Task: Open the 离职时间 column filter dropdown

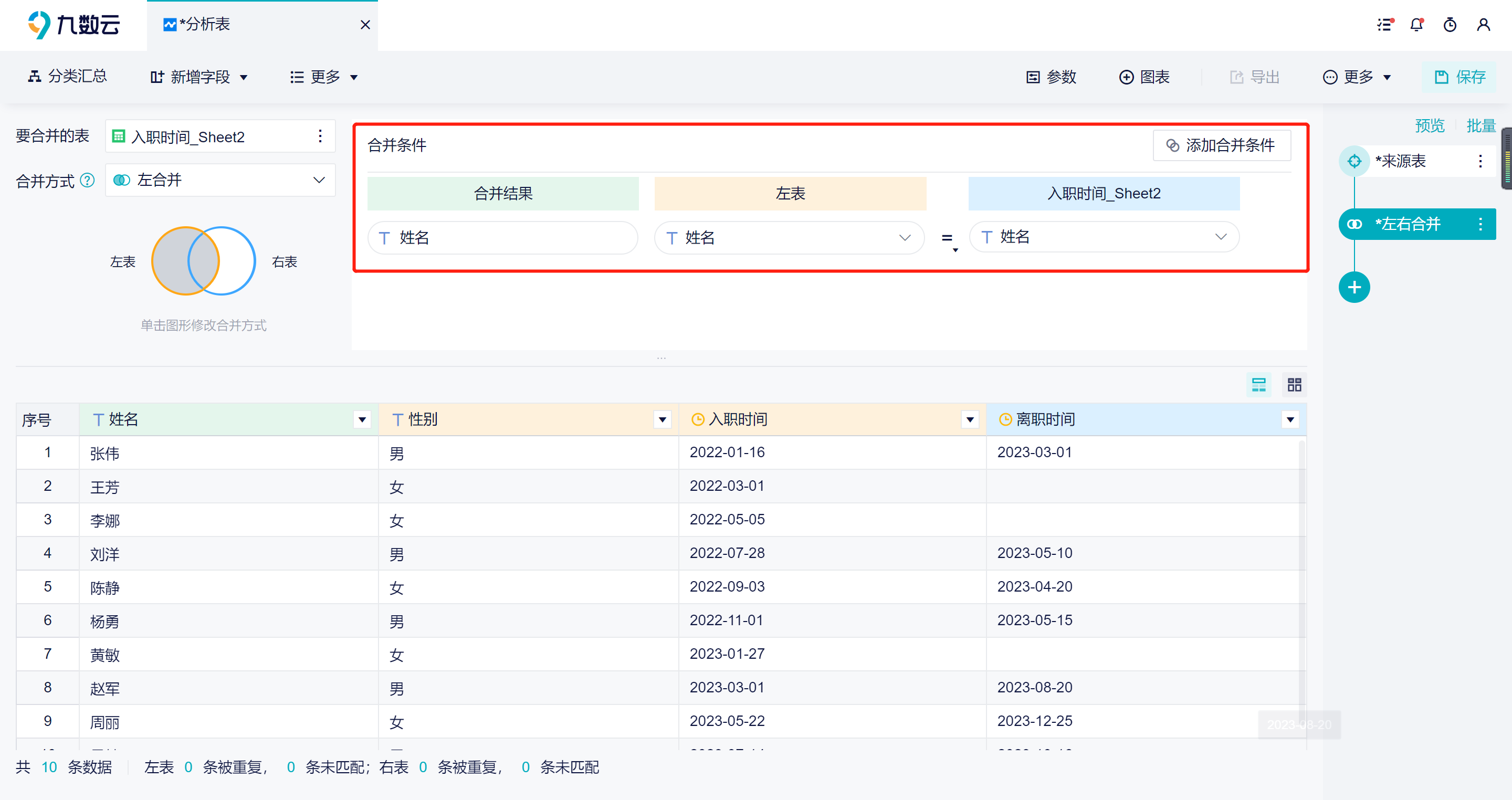Action: click(1289, 419)
